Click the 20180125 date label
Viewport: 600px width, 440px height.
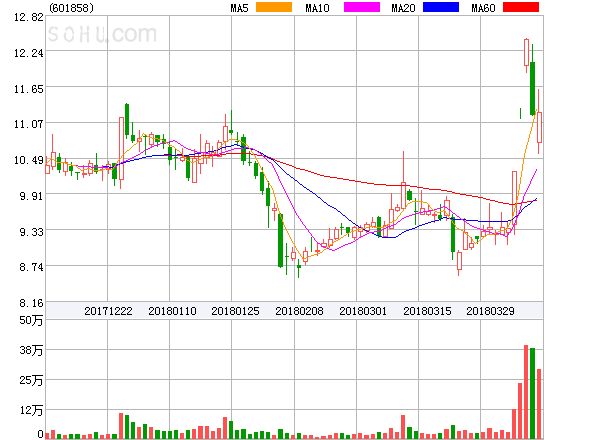click(x=235, y=311)
